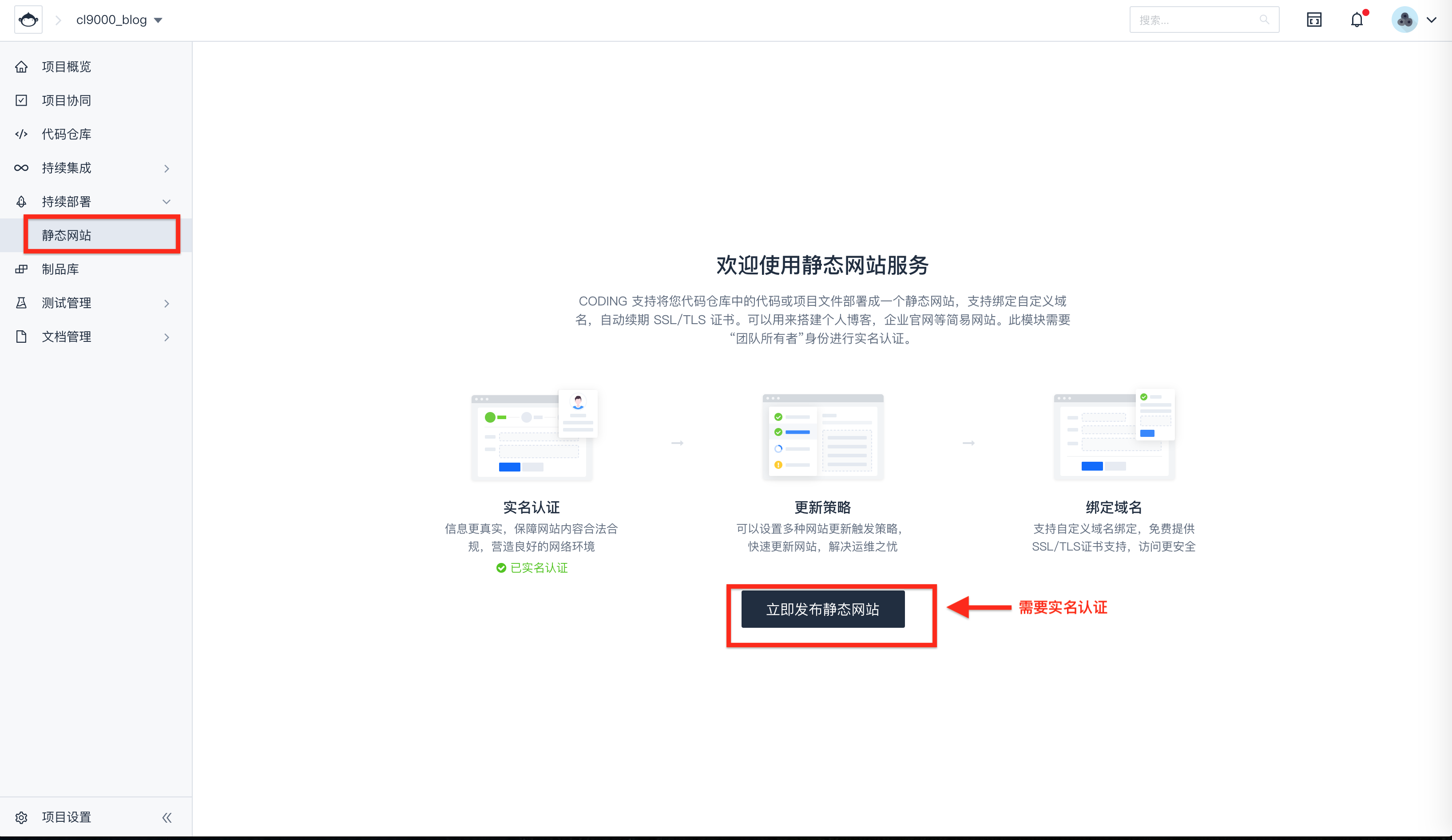The image size is (1452, 840).
Task: Expand the user account menu chevron
Action: (x=1431, y=20)
